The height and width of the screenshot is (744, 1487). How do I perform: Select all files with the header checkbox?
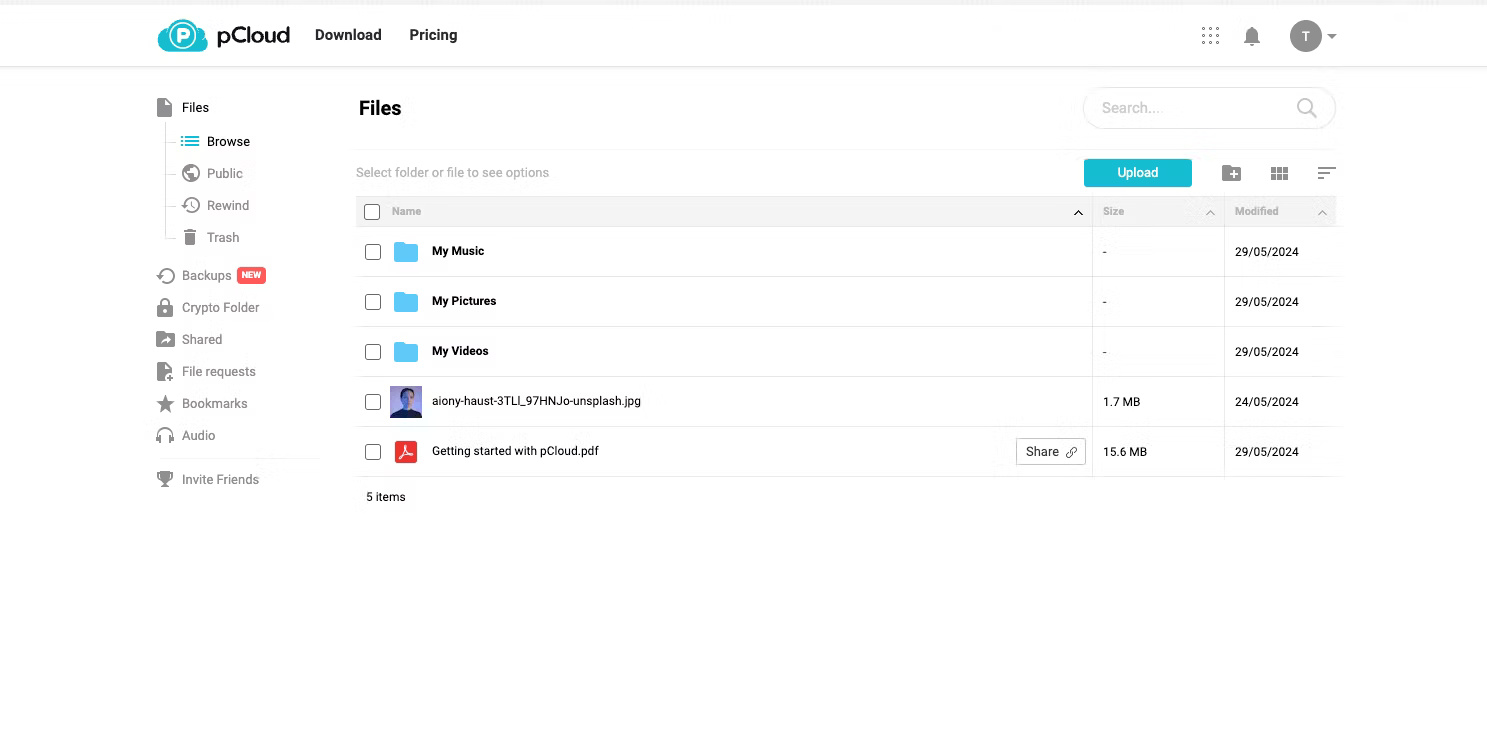[x=372, y=211]
